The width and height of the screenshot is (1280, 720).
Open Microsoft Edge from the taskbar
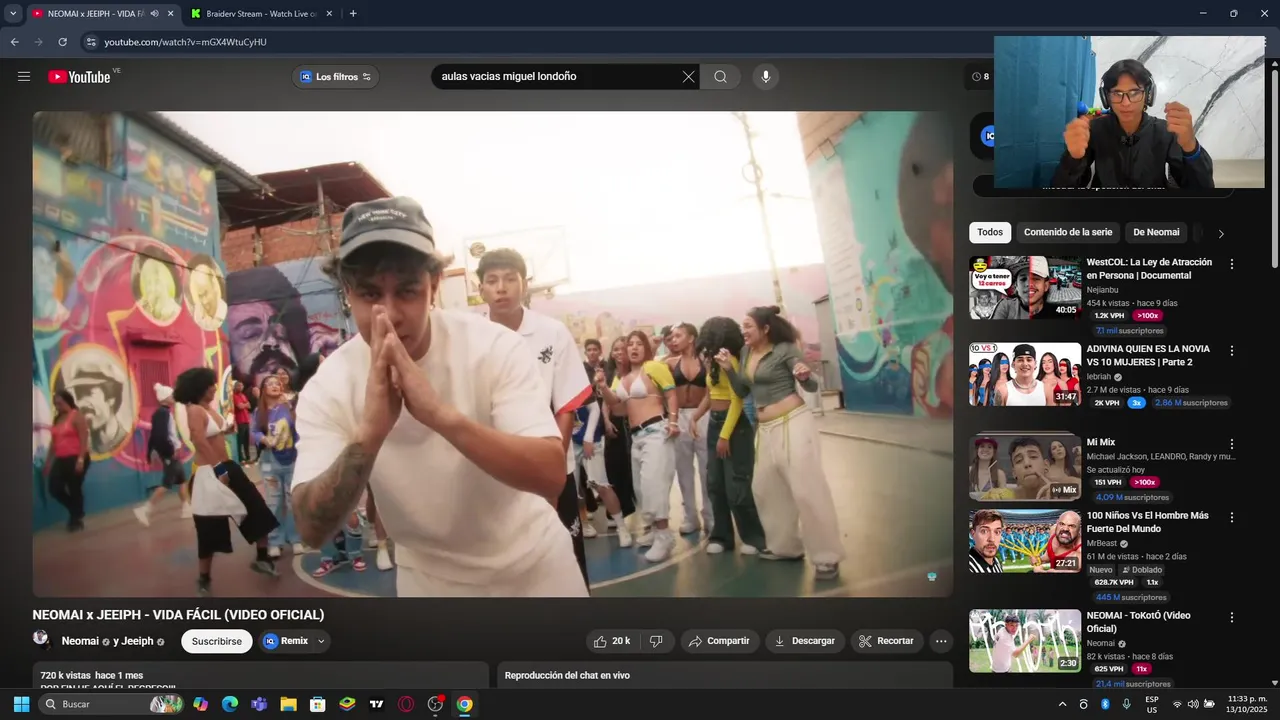(230, 704)
